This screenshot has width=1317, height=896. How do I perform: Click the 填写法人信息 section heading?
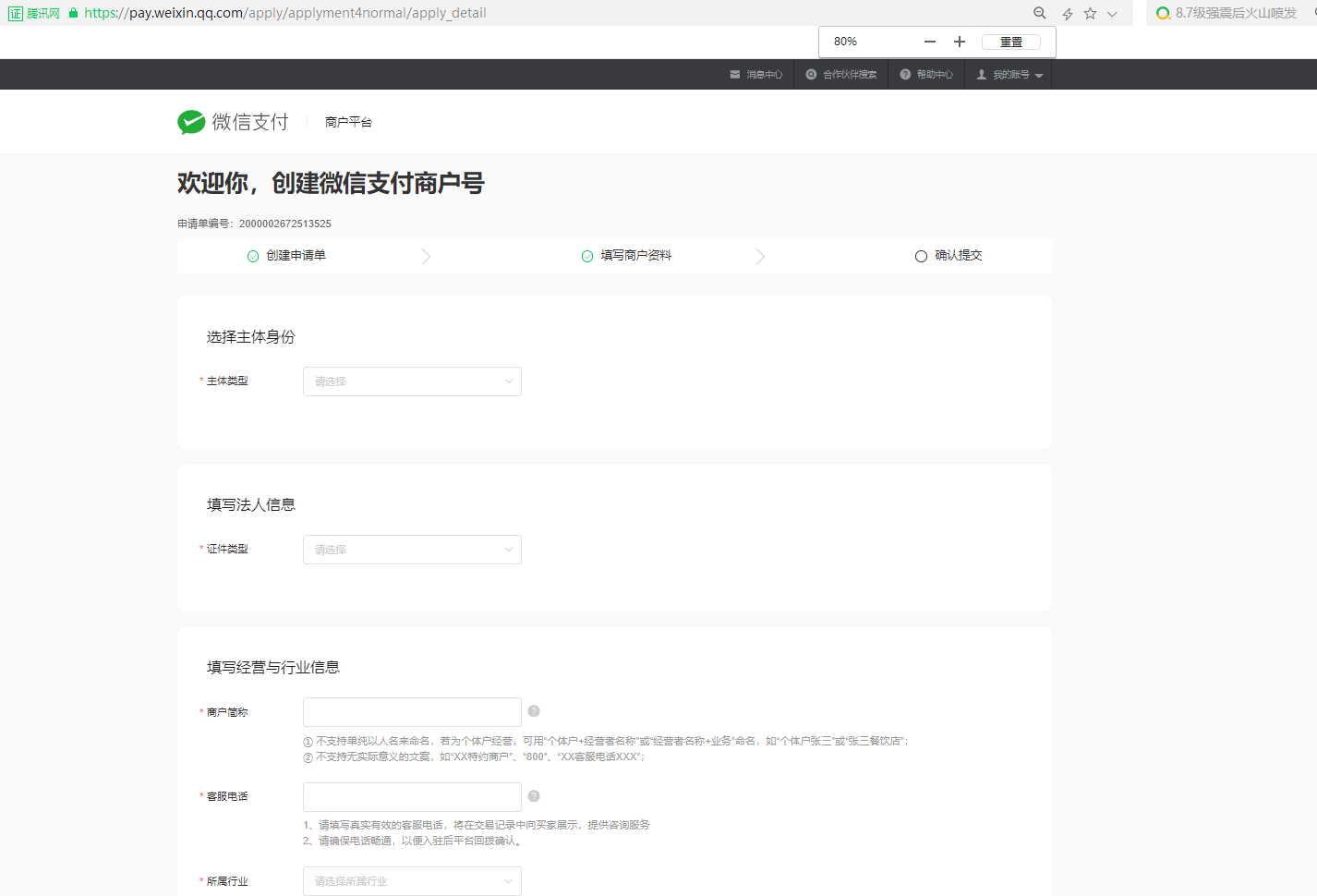click(x=251, y=505)
